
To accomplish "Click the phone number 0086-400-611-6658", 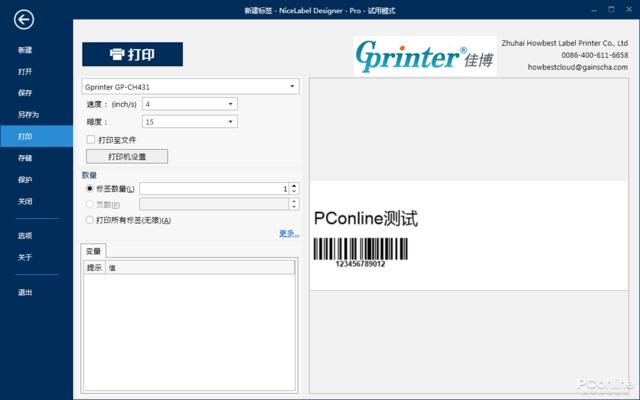I will tap(595, 55).
